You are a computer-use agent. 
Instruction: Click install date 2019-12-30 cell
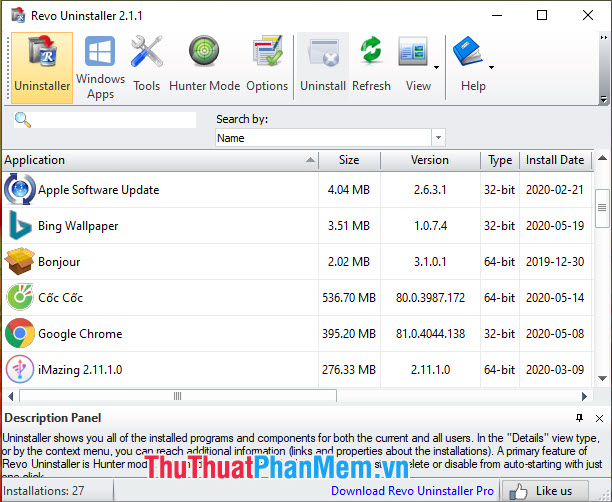(555, 262)
